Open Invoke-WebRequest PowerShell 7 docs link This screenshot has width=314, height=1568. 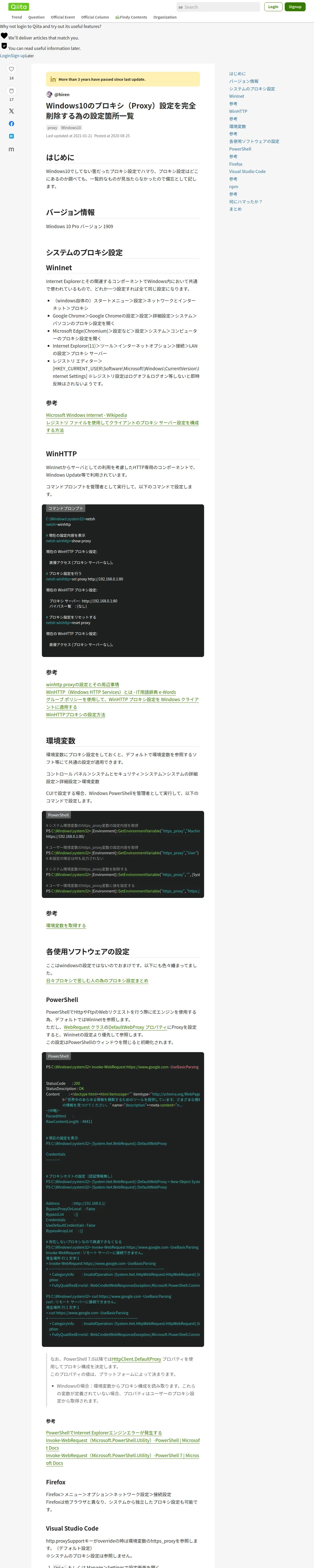pos(122,1459)
